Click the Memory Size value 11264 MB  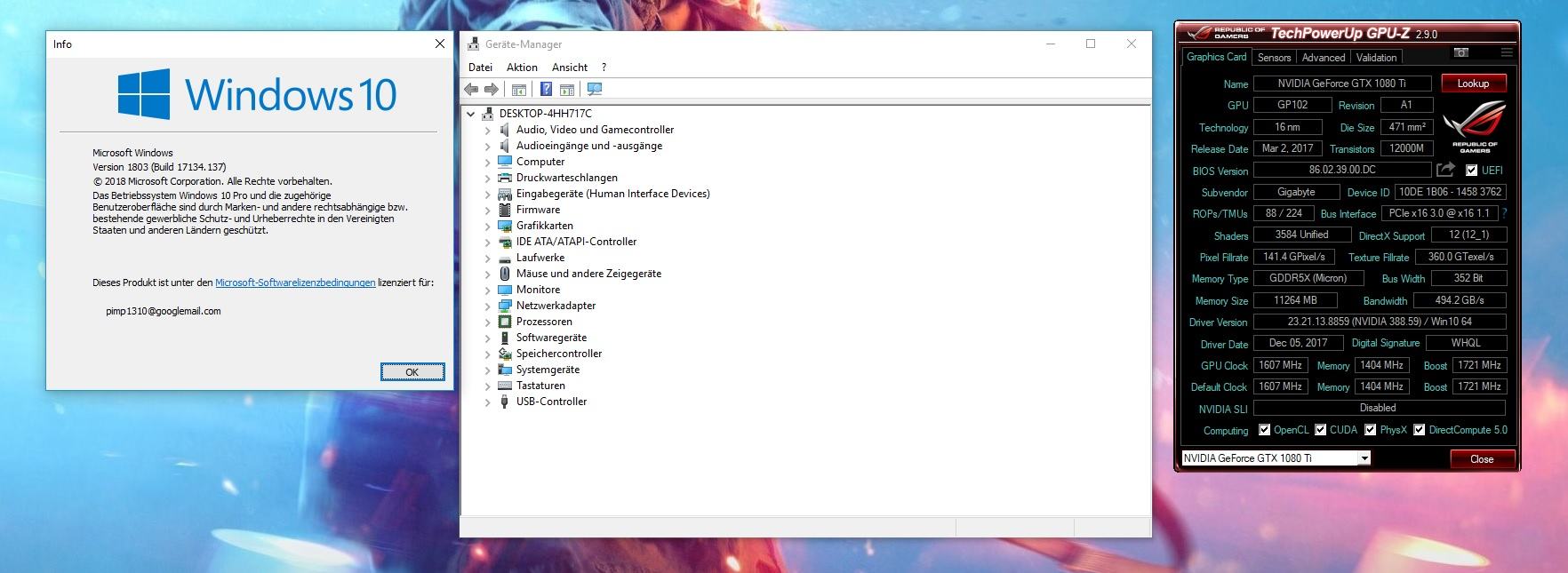(x=1295, y=300)
